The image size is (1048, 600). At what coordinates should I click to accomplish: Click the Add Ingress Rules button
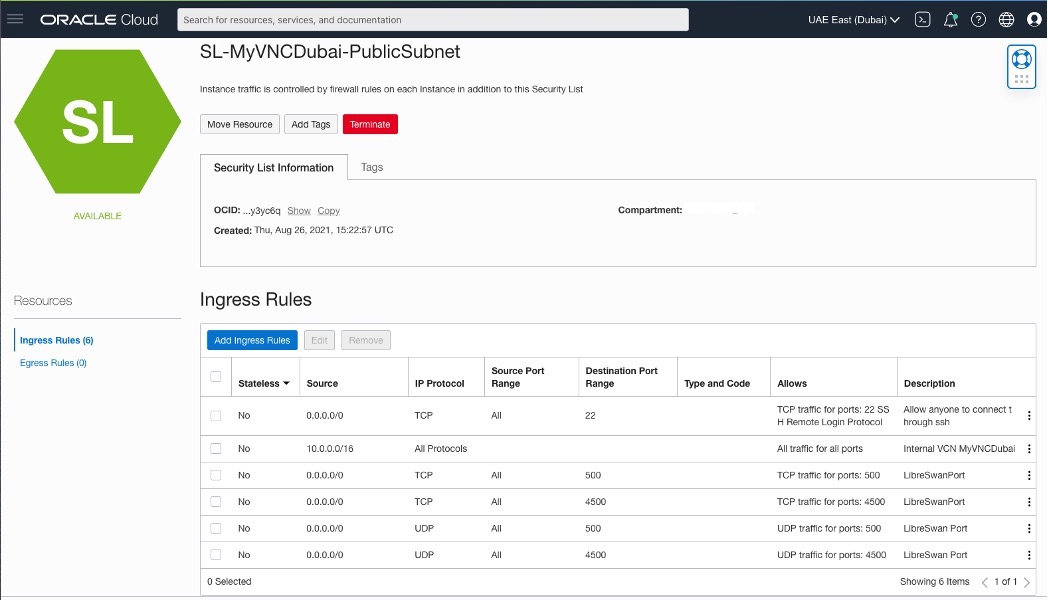pyautogui.click(x=252, y=340)
